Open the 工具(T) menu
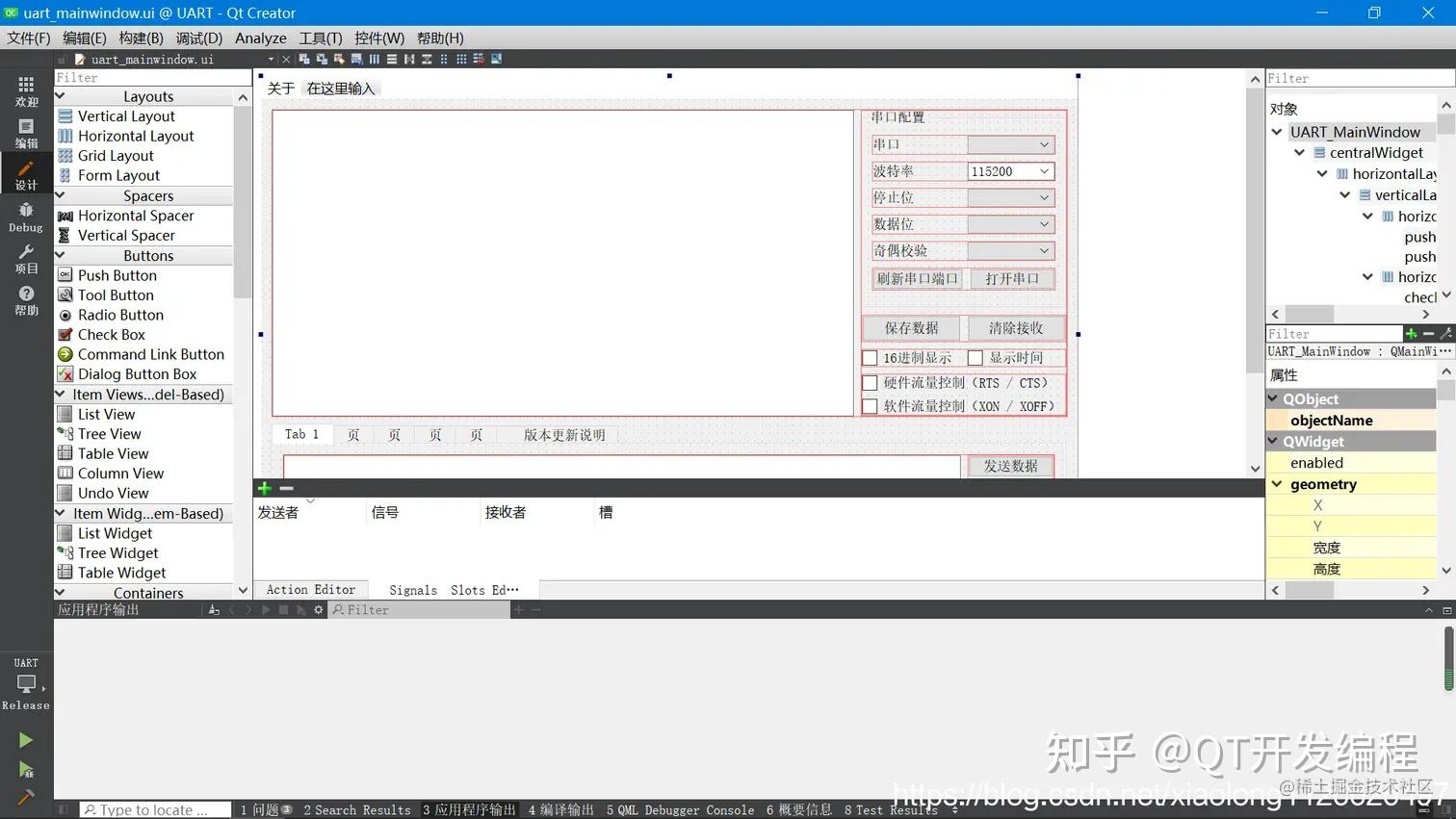This screenshot has height=819, width=1456. point(320,38)
